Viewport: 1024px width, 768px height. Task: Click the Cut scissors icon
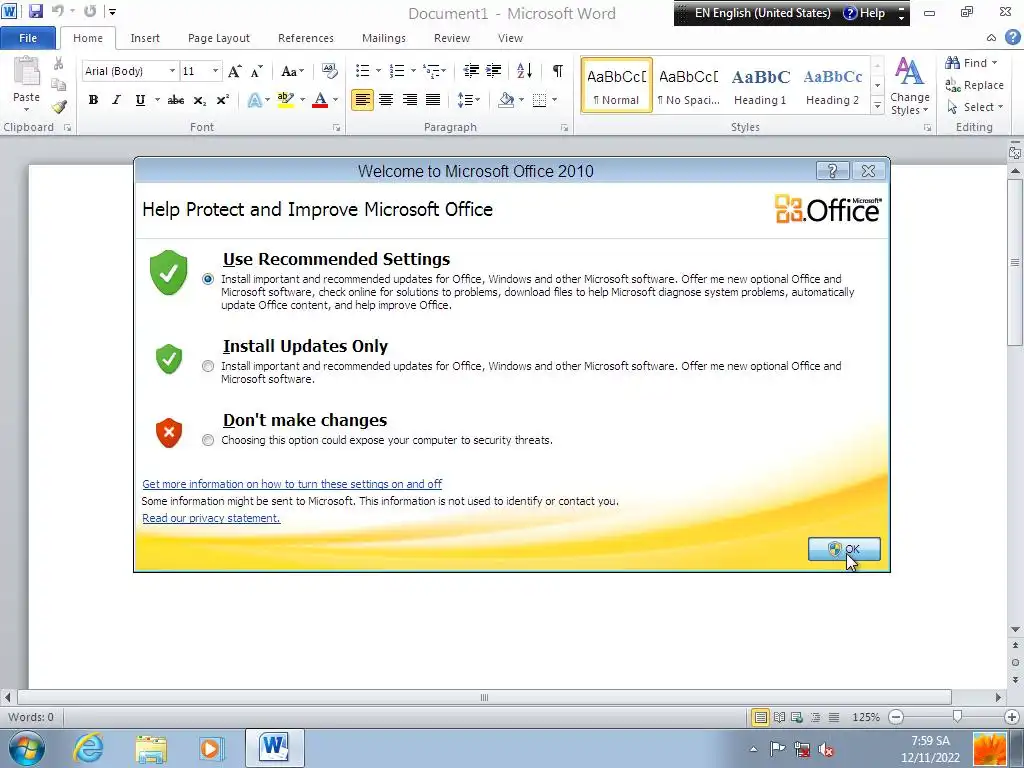tap(59, 63)
